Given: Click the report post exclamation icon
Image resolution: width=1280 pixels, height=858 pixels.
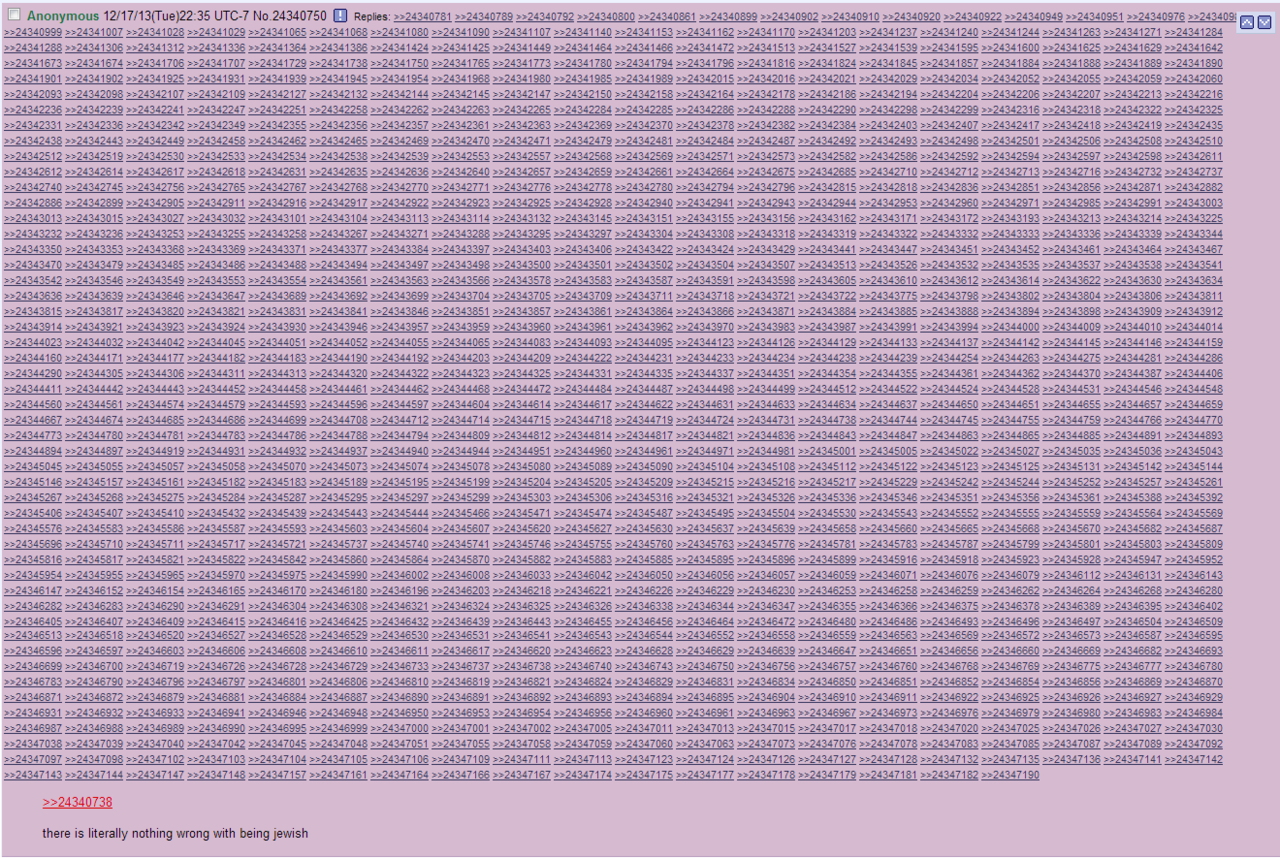Looking at the screenshot, I should tap(340, 16).
